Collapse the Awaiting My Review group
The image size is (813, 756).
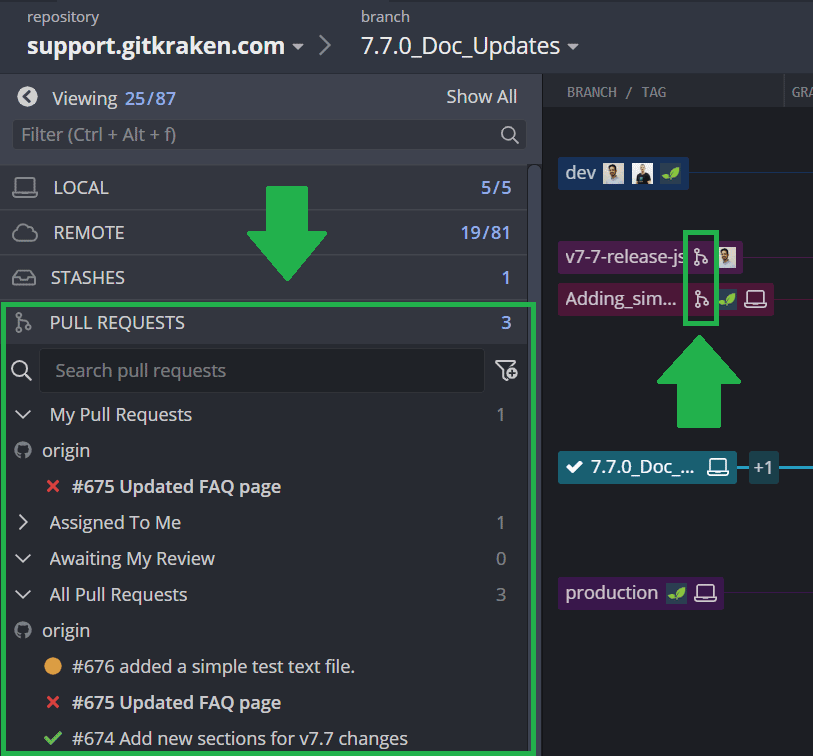[24, 559]
